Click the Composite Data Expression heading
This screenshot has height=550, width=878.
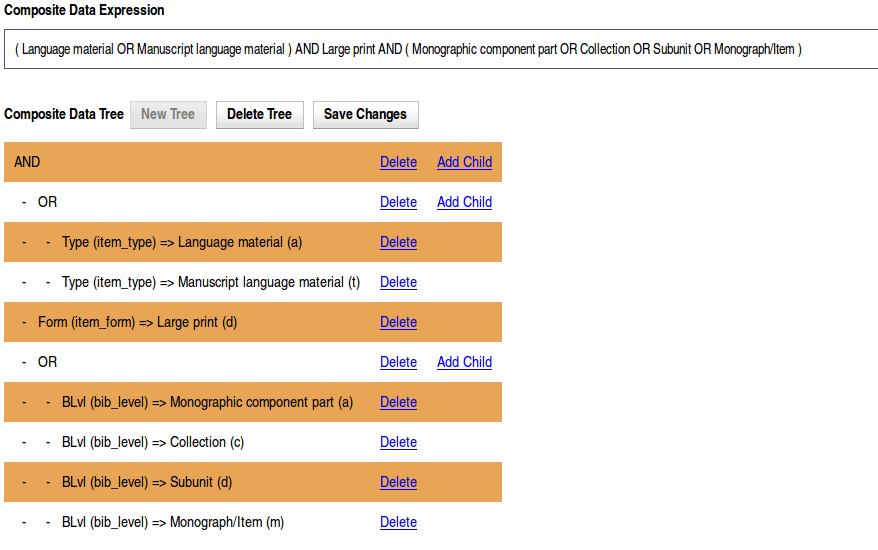point(84,10)
